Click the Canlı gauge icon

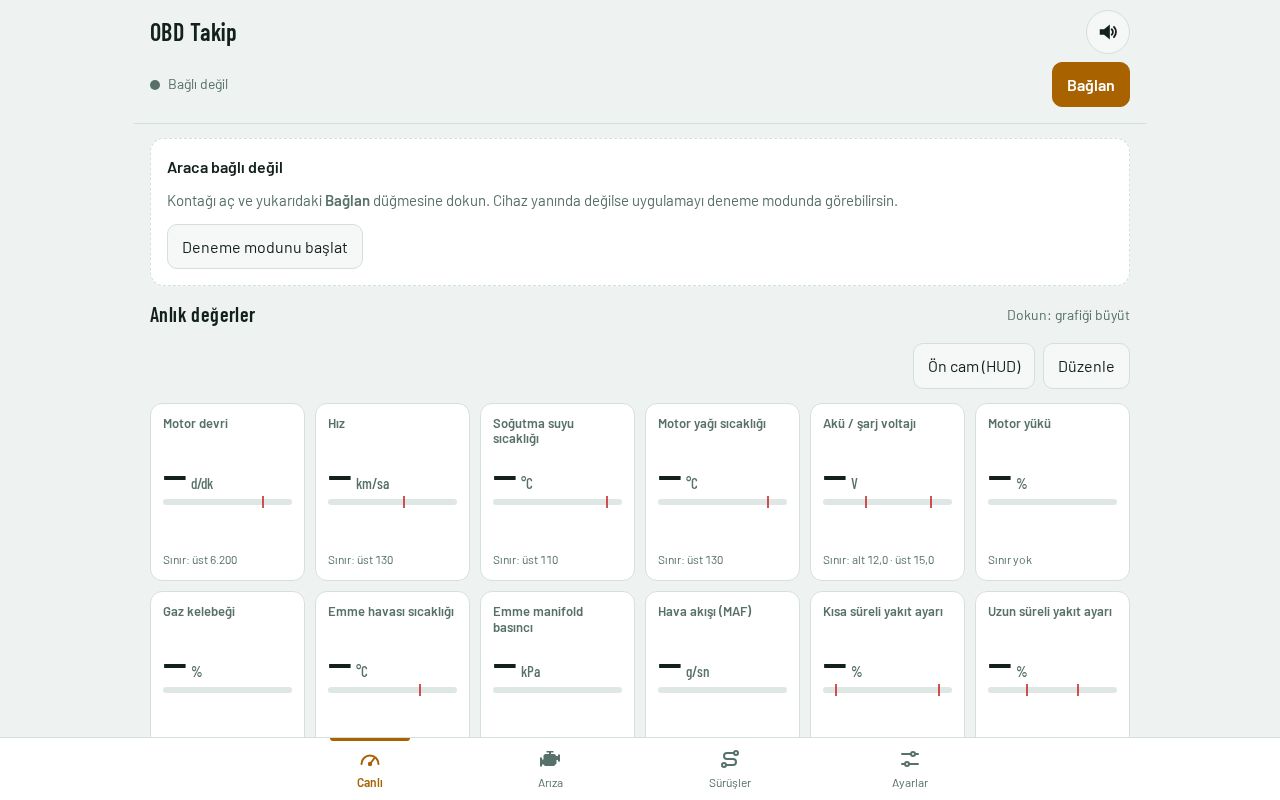pyautogui.click(x=370, y=760)
